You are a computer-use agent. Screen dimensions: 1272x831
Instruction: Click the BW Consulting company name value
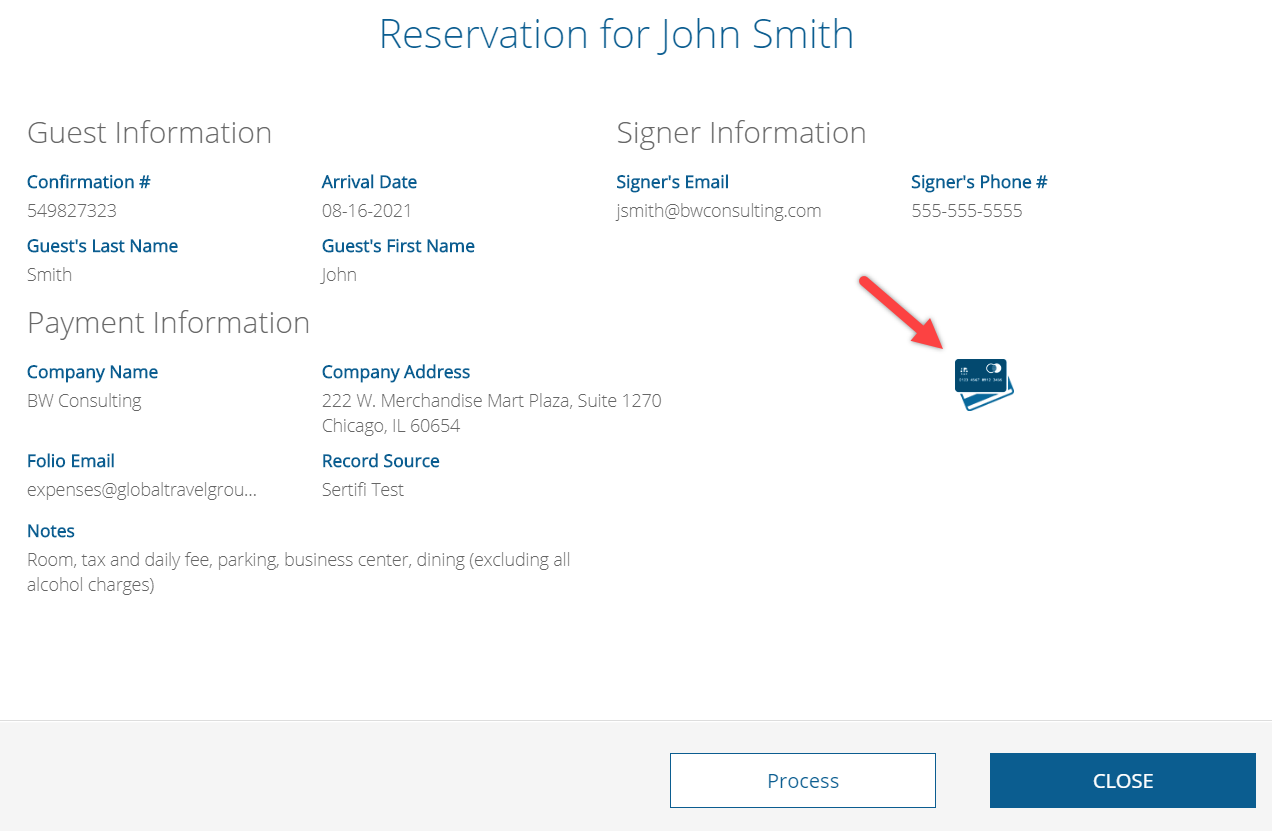tap(84, 401)
